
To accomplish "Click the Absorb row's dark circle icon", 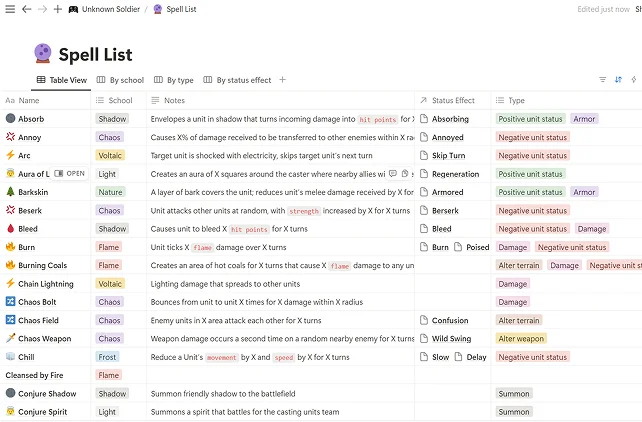I will coord(10,119).
